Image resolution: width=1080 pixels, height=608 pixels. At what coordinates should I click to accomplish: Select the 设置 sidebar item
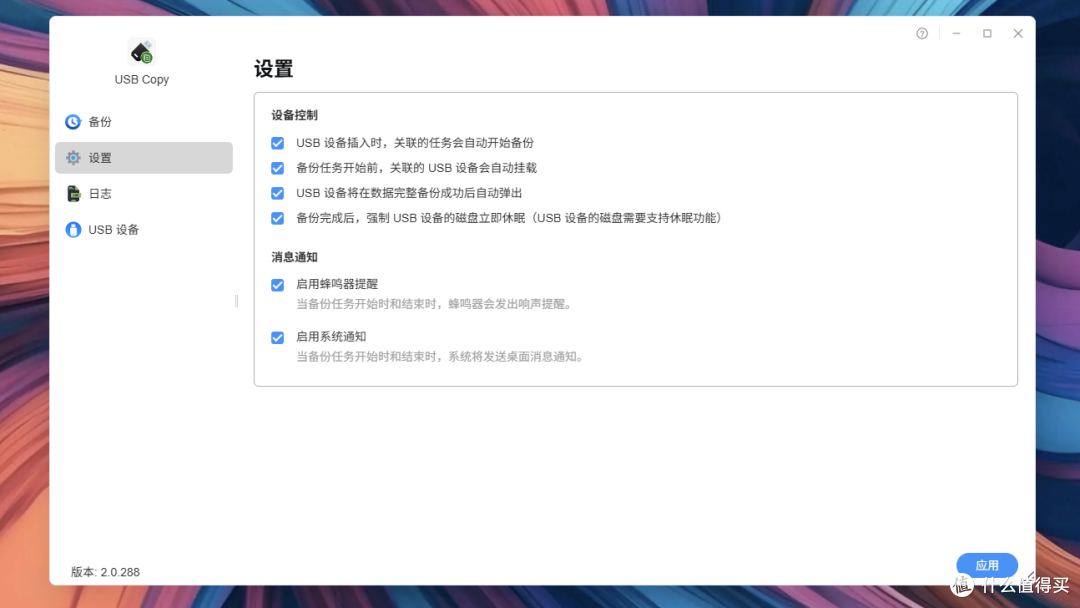144,158
